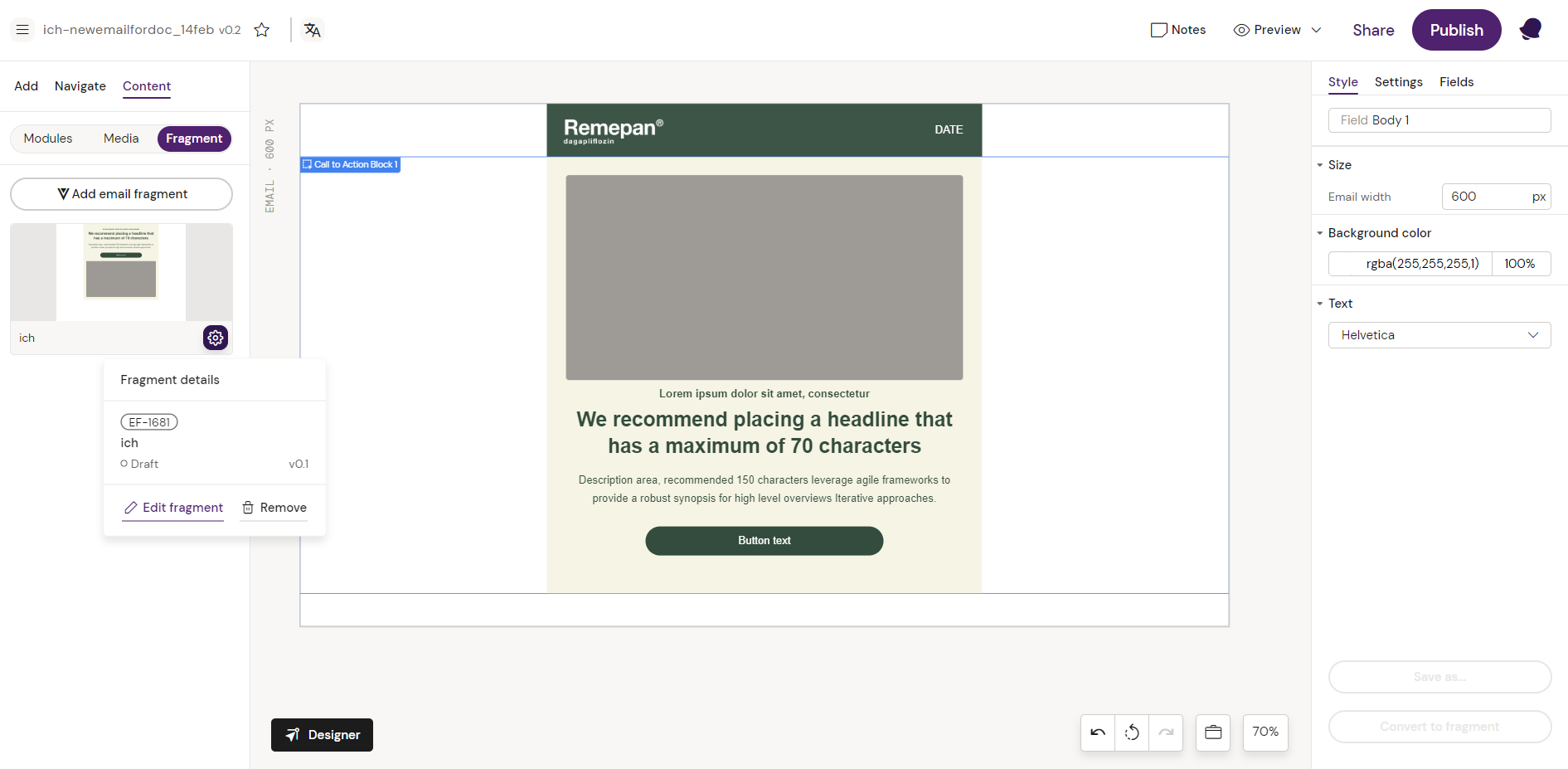
Task: Edit the Email width value 600
Action: click(1496, 197)
